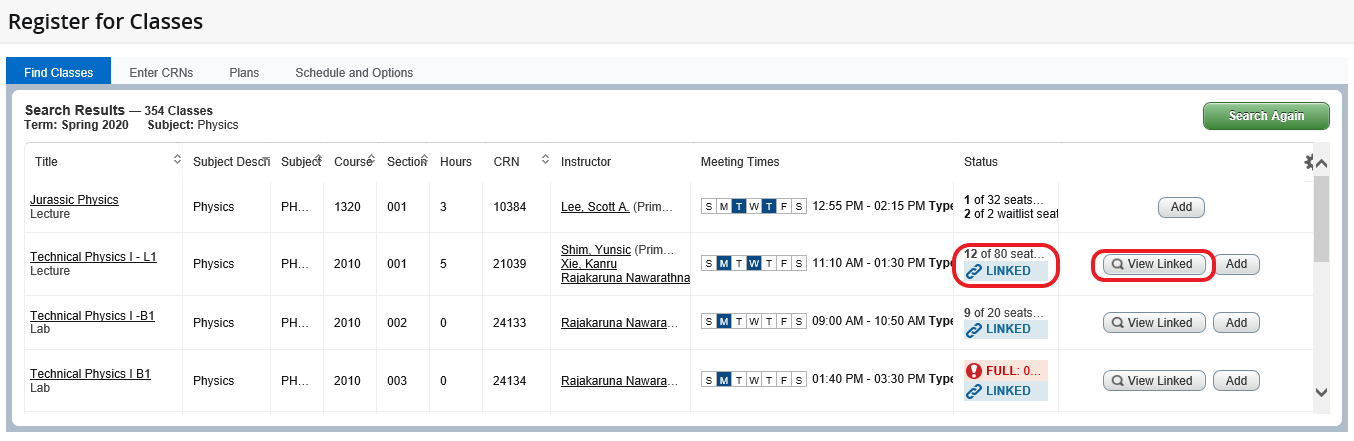Click View Linked magnifier for CRN 21039
The image size is (1354, 441).
[1116, 264]
